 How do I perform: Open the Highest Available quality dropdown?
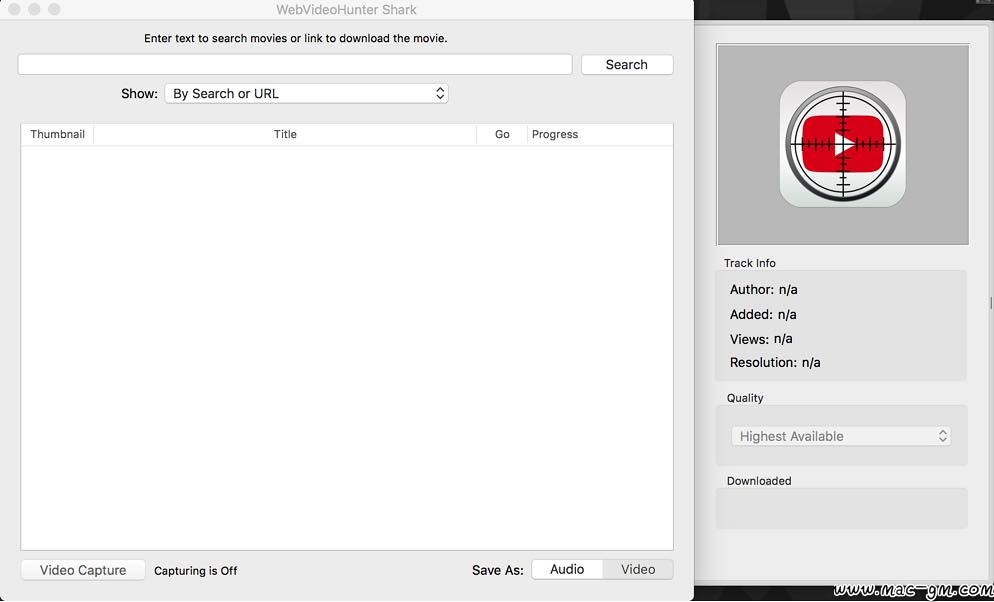click(x=841, y=436)
